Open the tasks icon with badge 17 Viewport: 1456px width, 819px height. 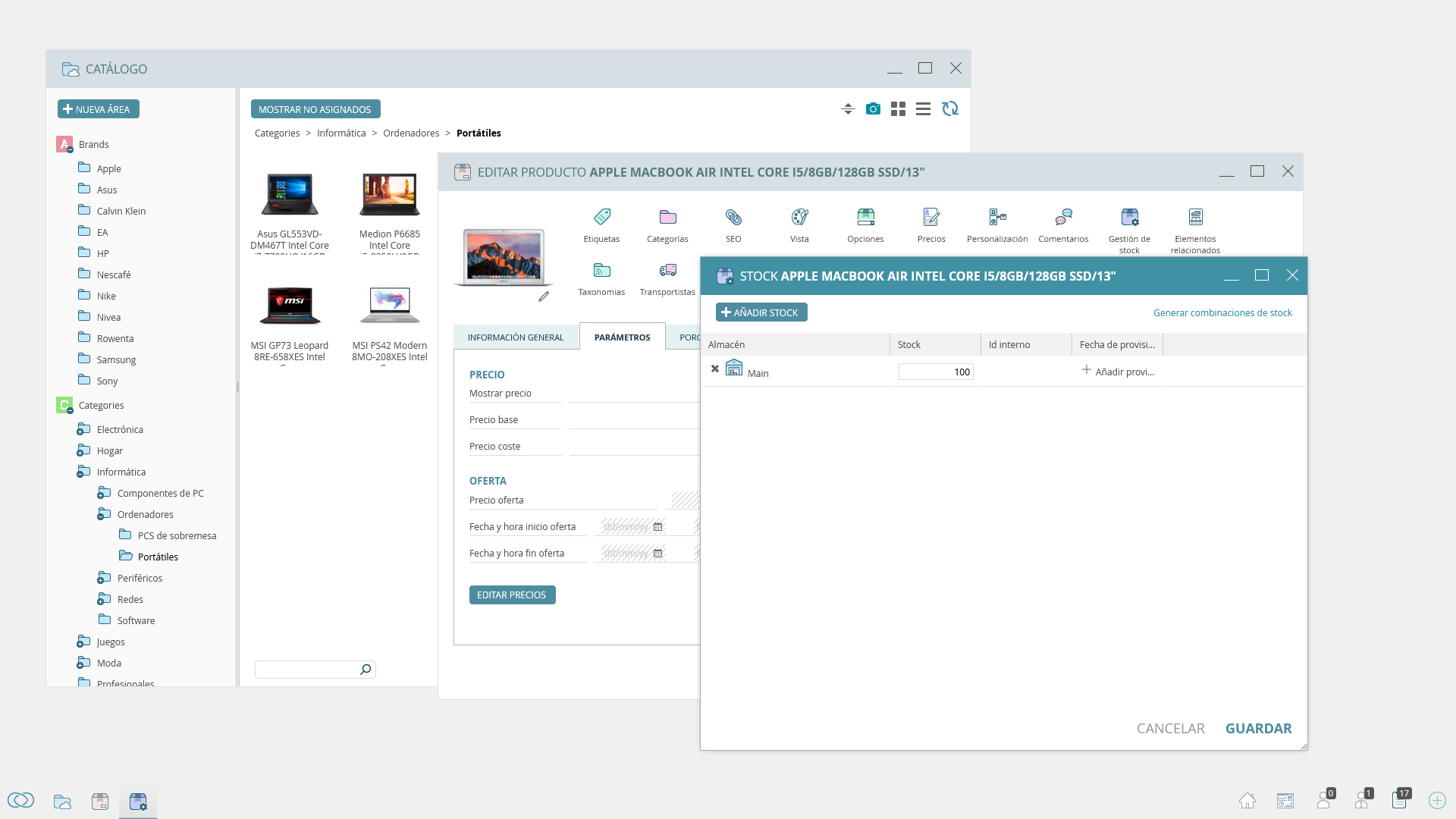[1401, 799]
